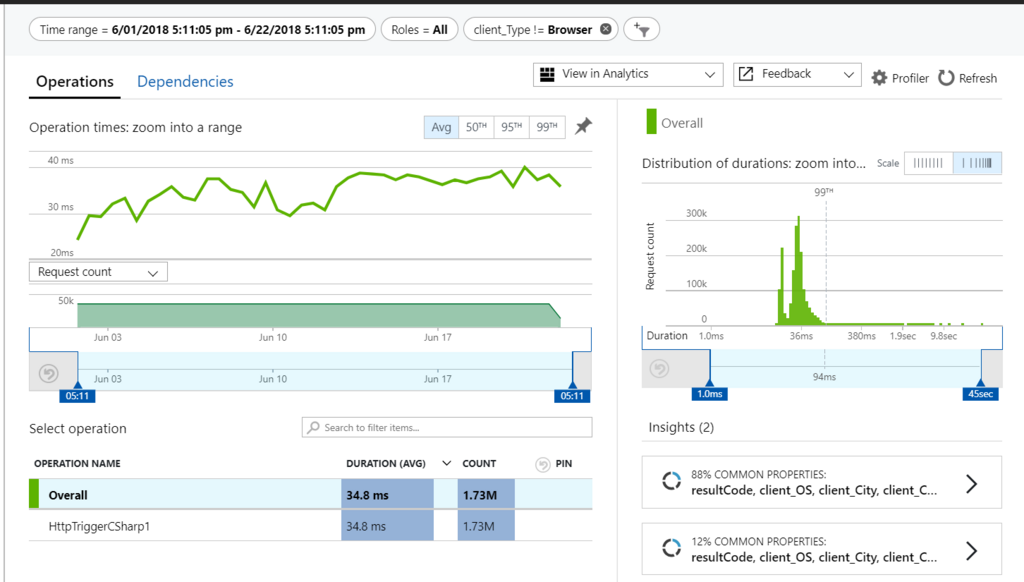Open the Time range filter pill
The width and height of the screenshot is (1024, 582).
click(x=202, y=29)
